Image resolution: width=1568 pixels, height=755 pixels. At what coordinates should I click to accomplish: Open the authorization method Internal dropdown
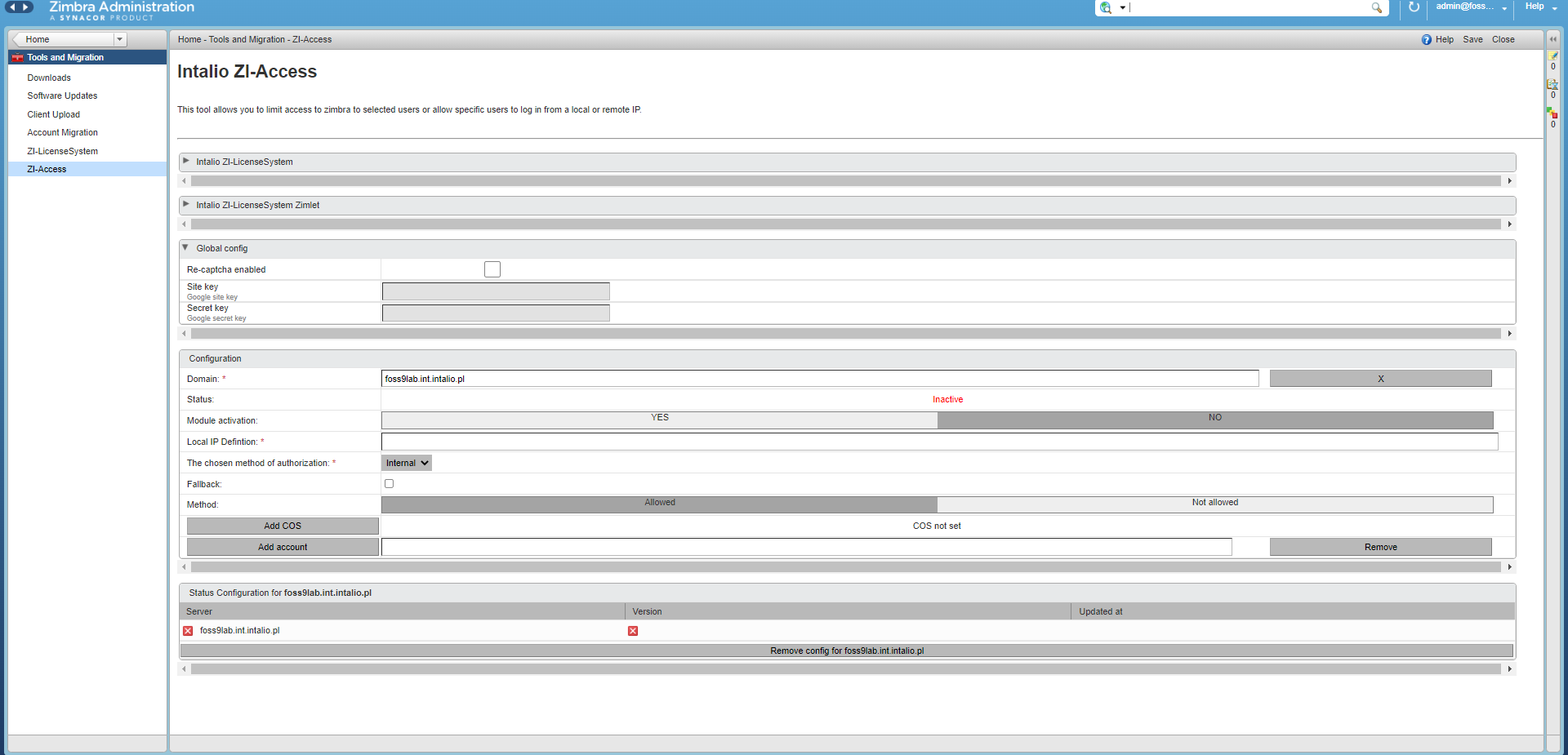point(407,463)
